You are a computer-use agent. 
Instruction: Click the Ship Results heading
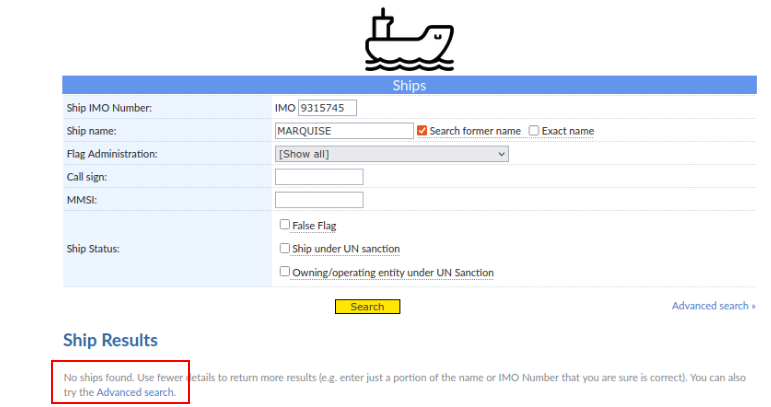[110, 340]
